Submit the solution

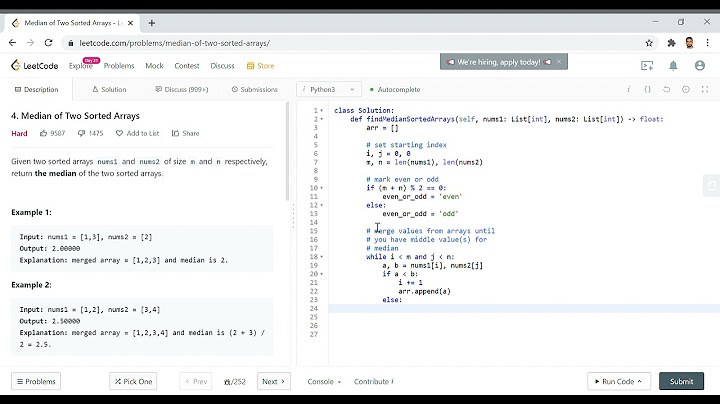point(681,382)
